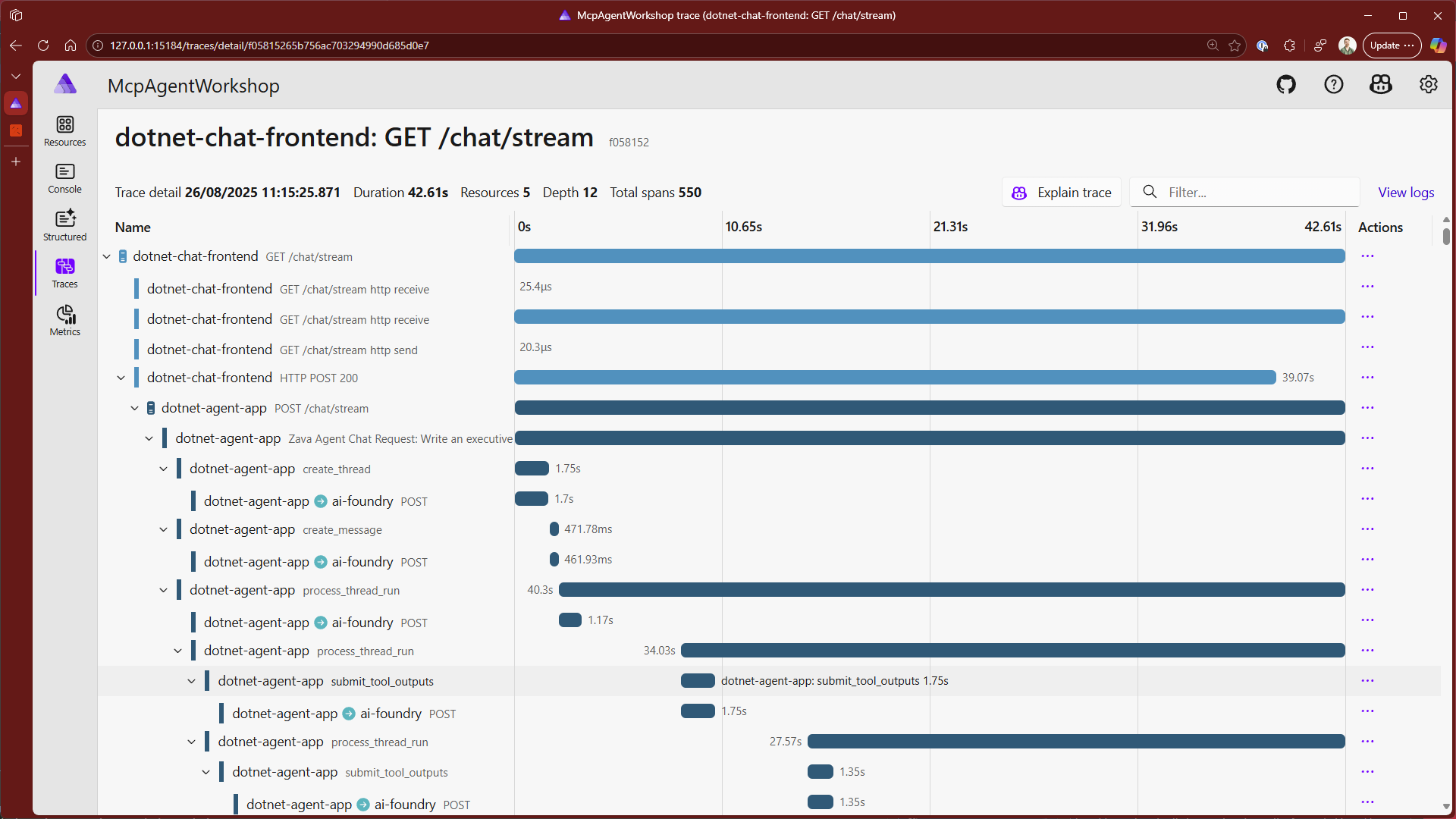Open the Metrics page
This screenshot has width=1456, height=819.
[65, 320]
